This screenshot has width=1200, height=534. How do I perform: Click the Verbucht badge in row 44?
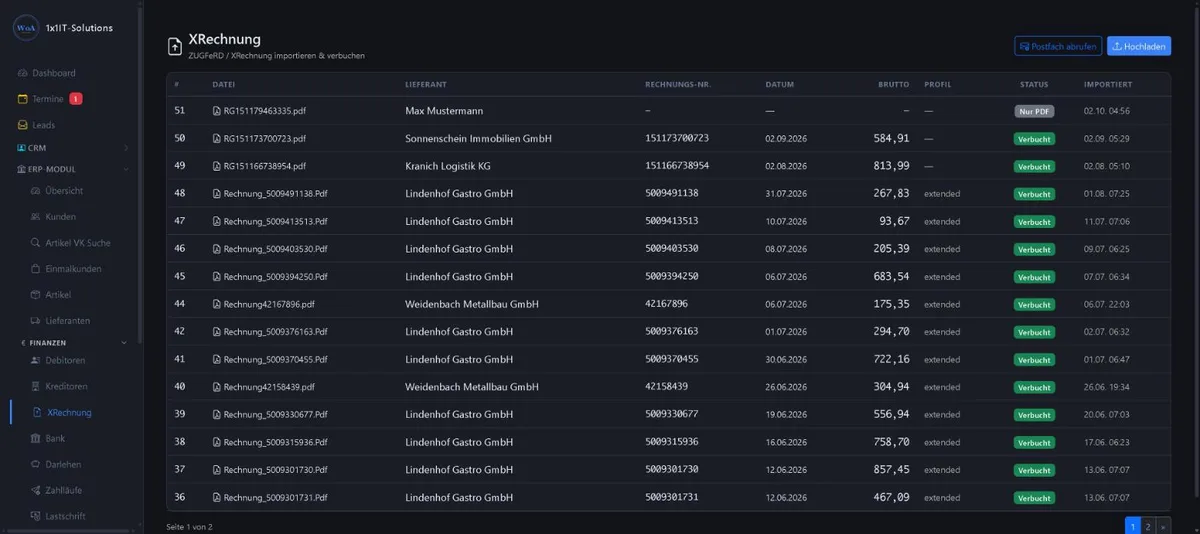[1034, 304]
